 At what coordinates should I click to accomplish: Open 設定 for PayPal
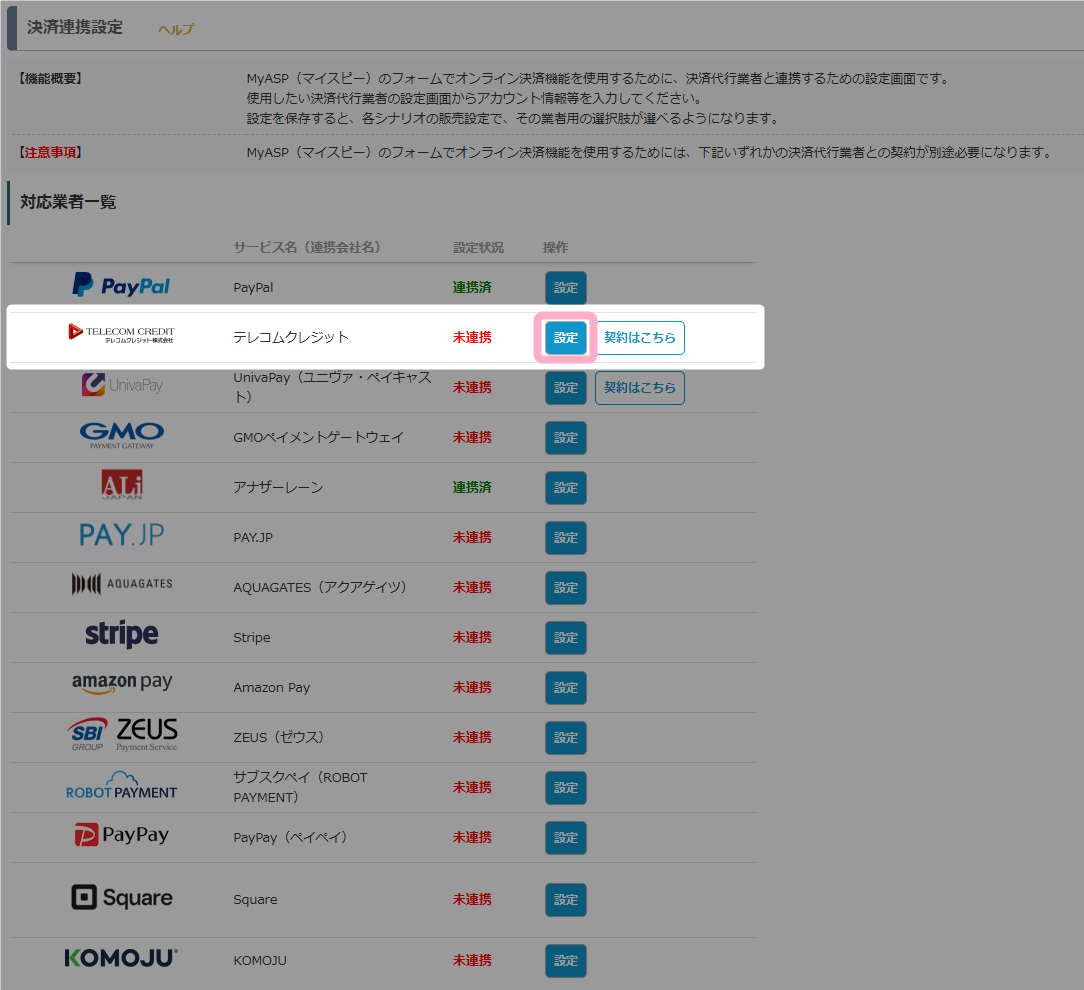tap(566, 288)
